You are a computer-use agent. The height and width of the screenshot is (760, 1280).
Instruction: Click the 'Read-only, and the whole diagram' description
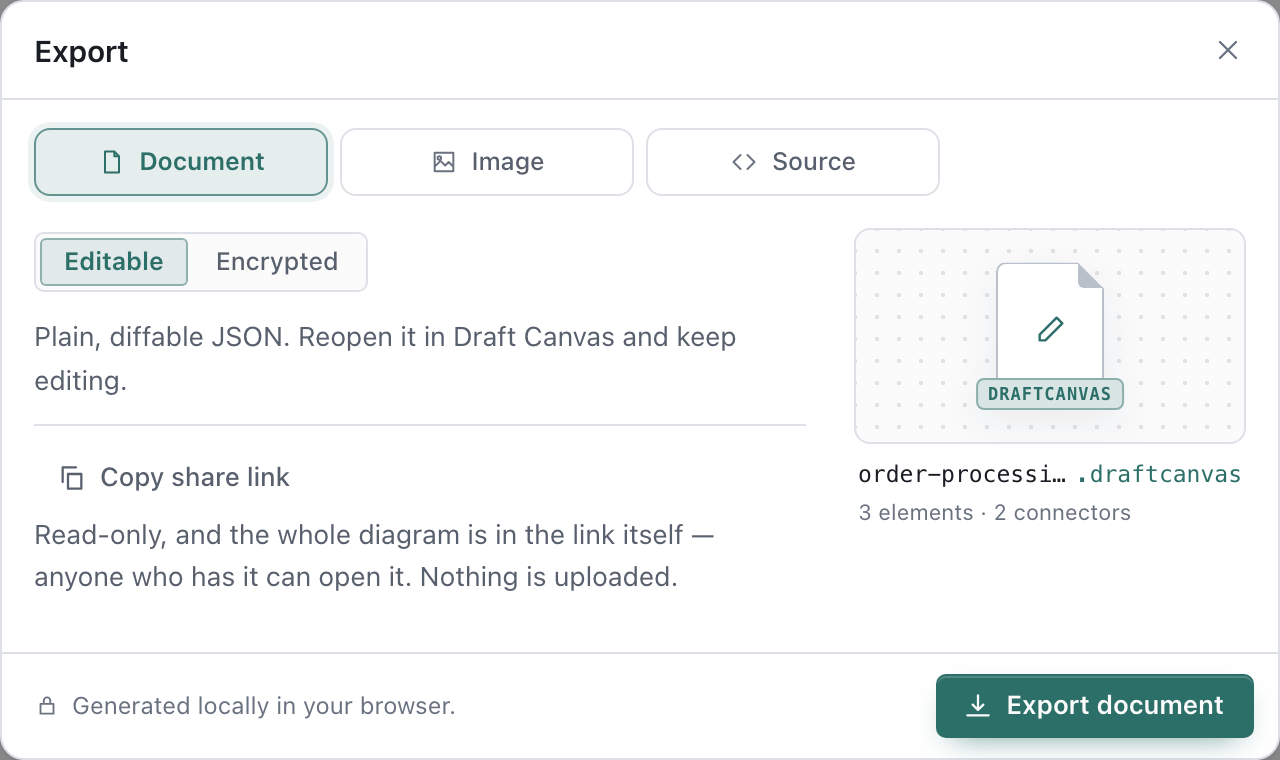pos(375,556)
